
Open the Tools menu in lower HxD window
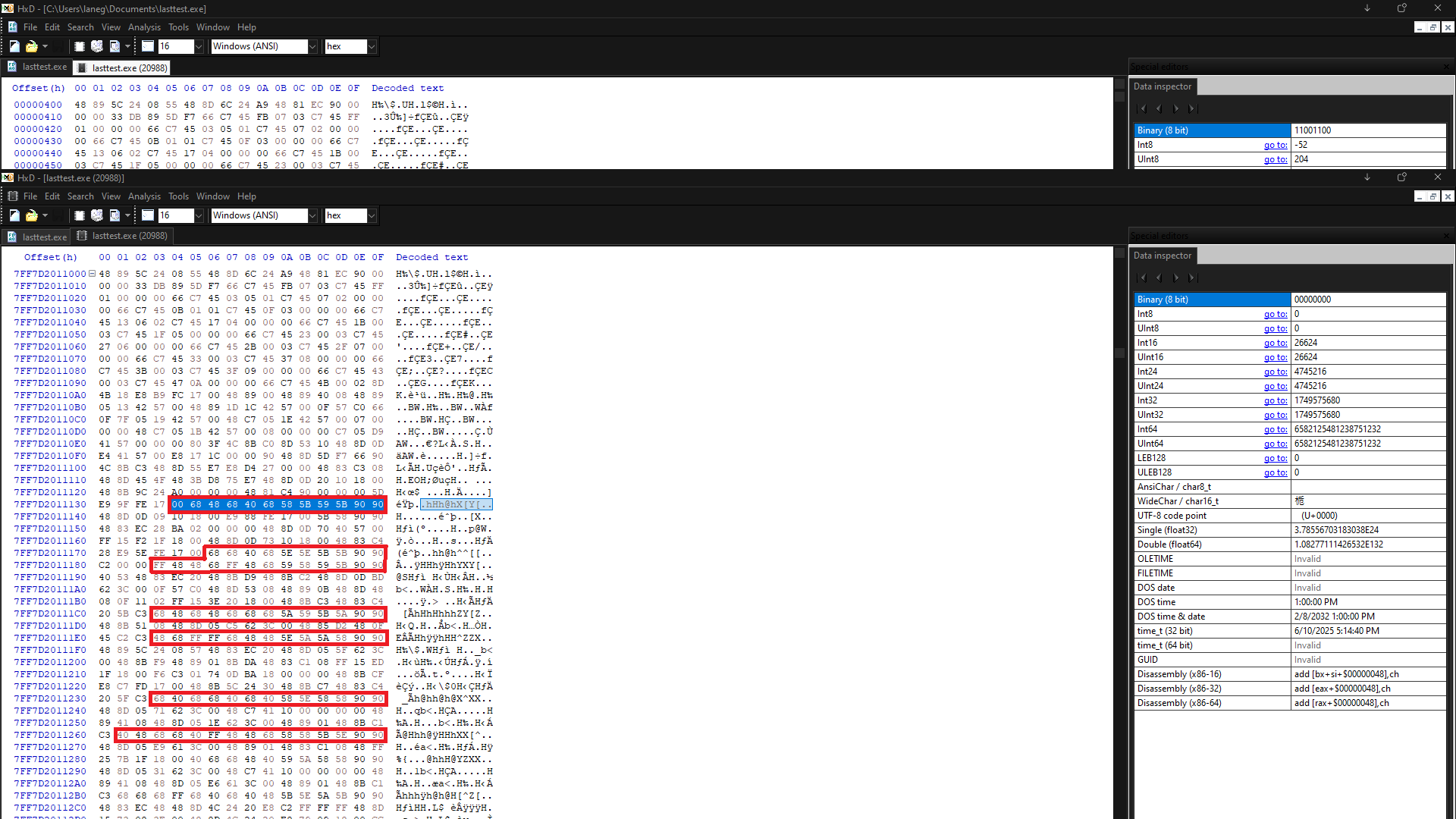click(x=179, y=196)
